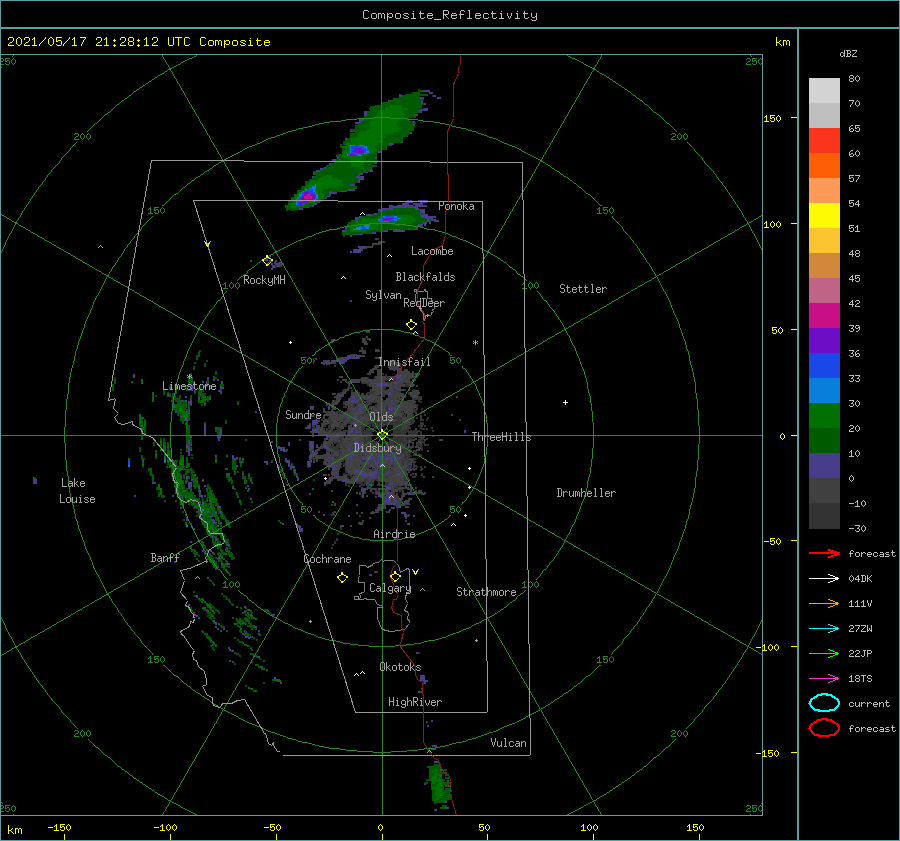Screen dimensions: 900x841
Task: Click the RockyMH label
Action: [x=264, y=280]
